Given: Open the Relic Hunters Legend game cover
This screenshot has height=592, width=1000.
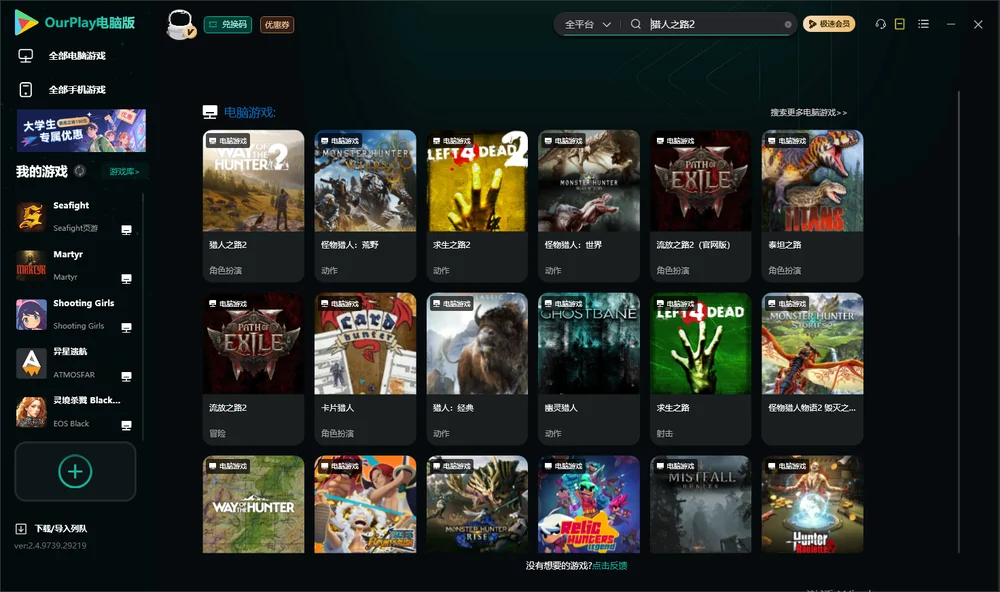Looking at the screenshot, I should pyautogui.click(x=589, y=504).
